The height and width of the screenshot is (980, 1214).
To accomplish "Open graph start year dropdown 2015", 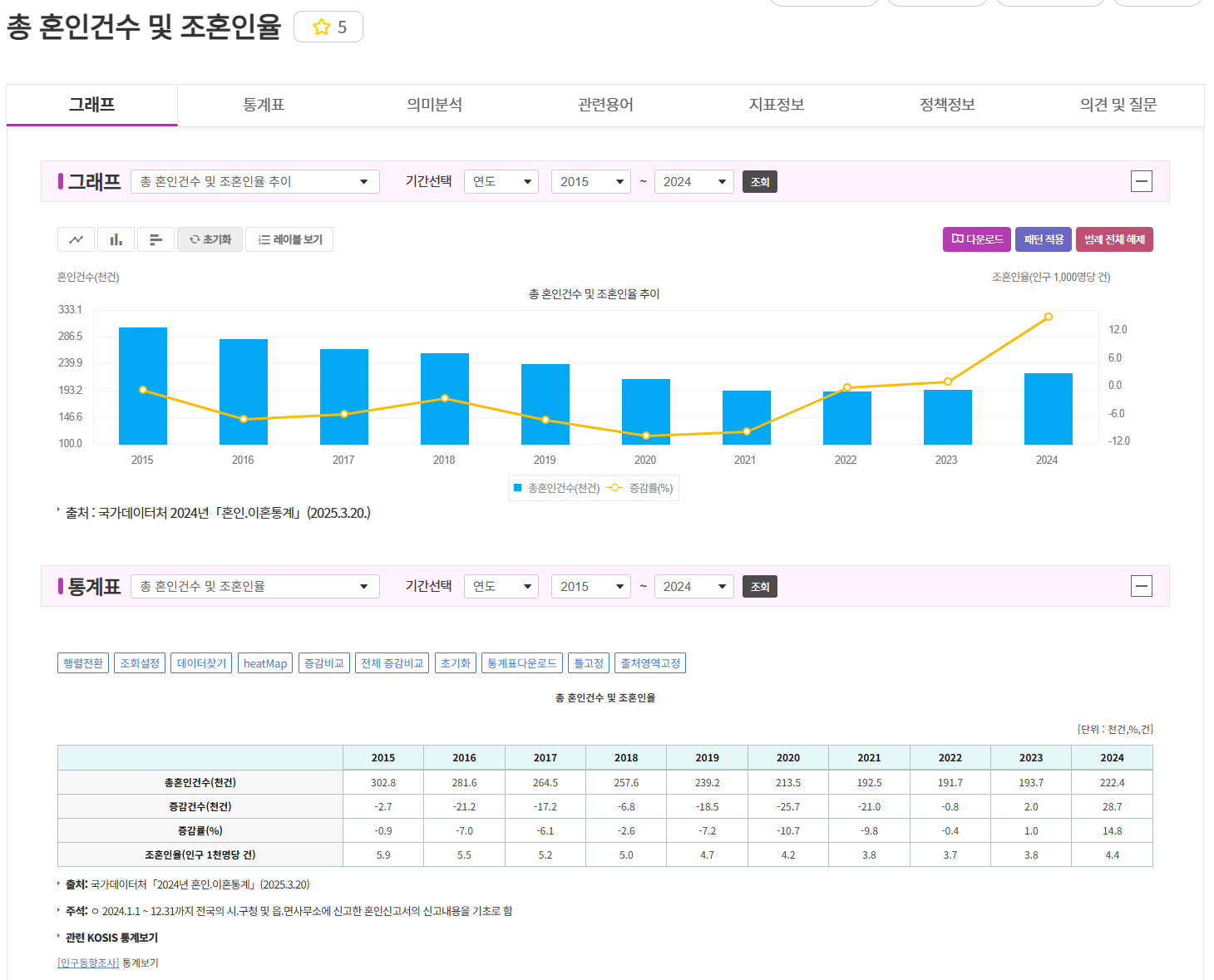I will point(590,181).
